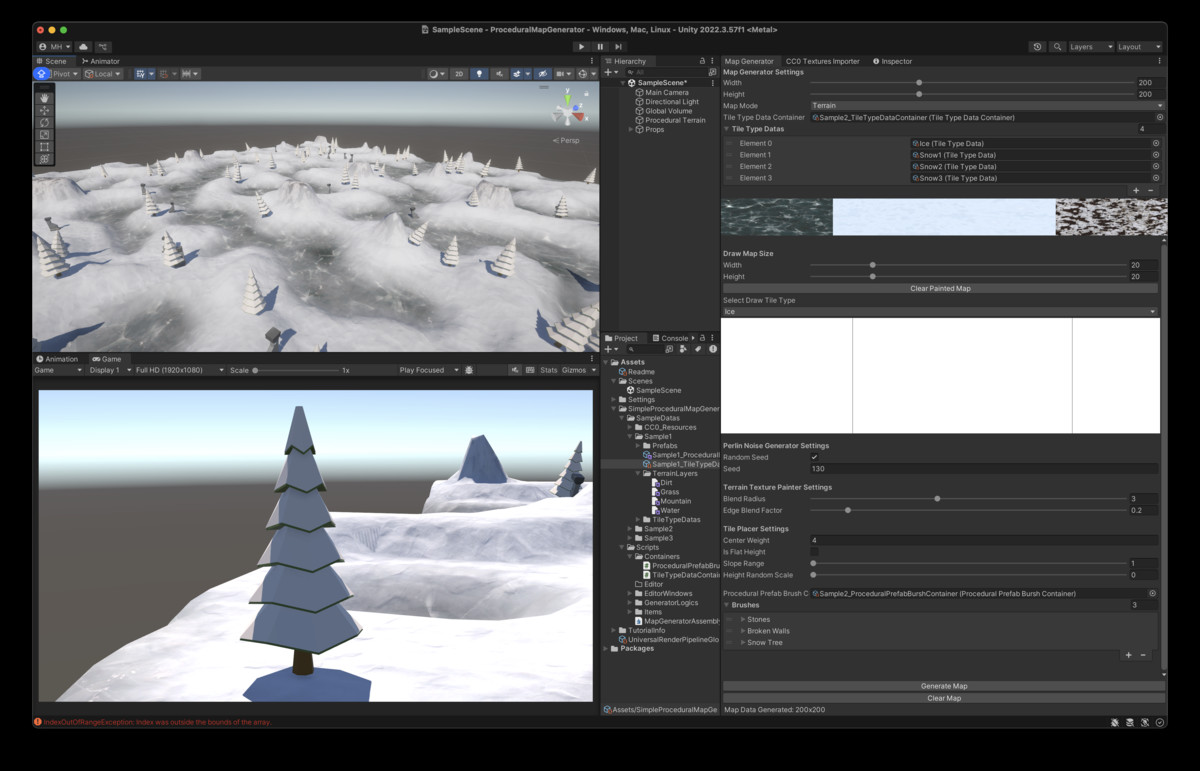Open the Pivot handle position dropdown
1200x771 pixels.
[x=65, y=74]
